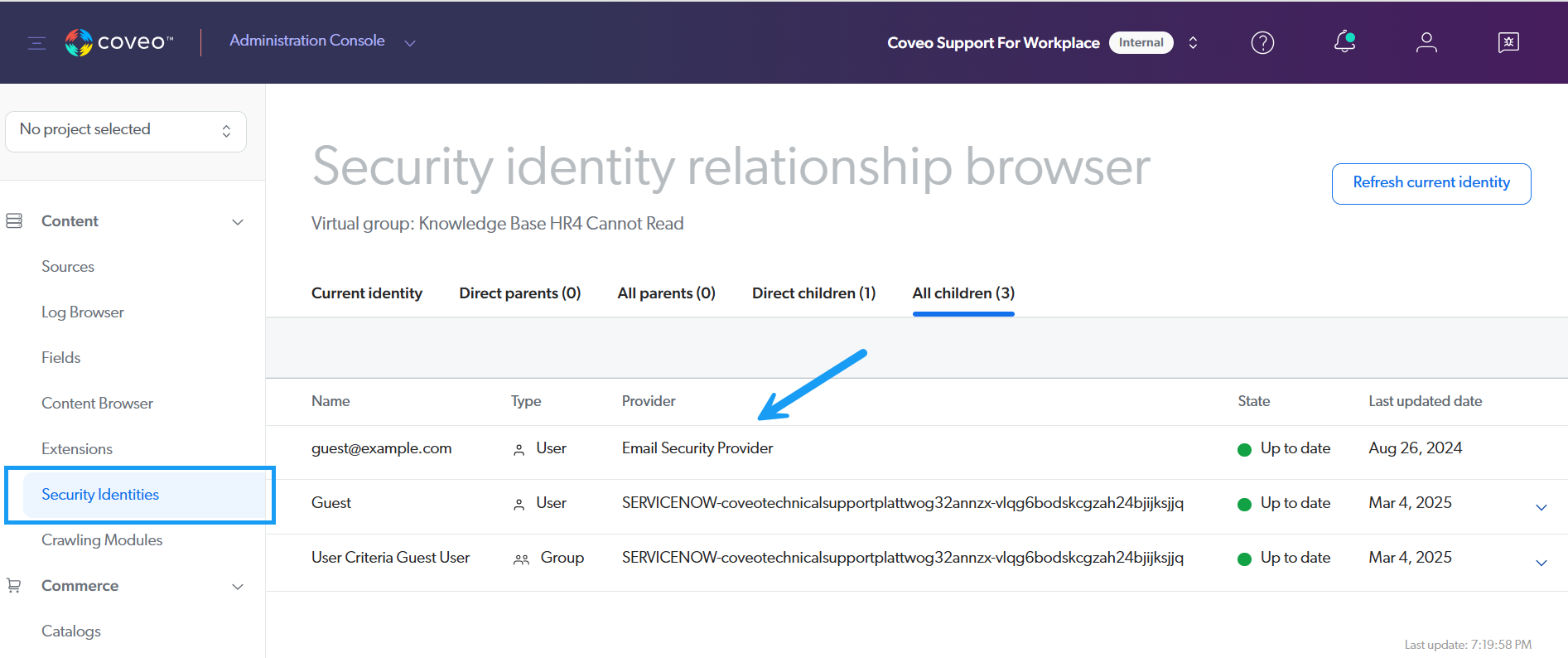
Task: Click Email Security Provider cell
Action: [x=697, y=448]
